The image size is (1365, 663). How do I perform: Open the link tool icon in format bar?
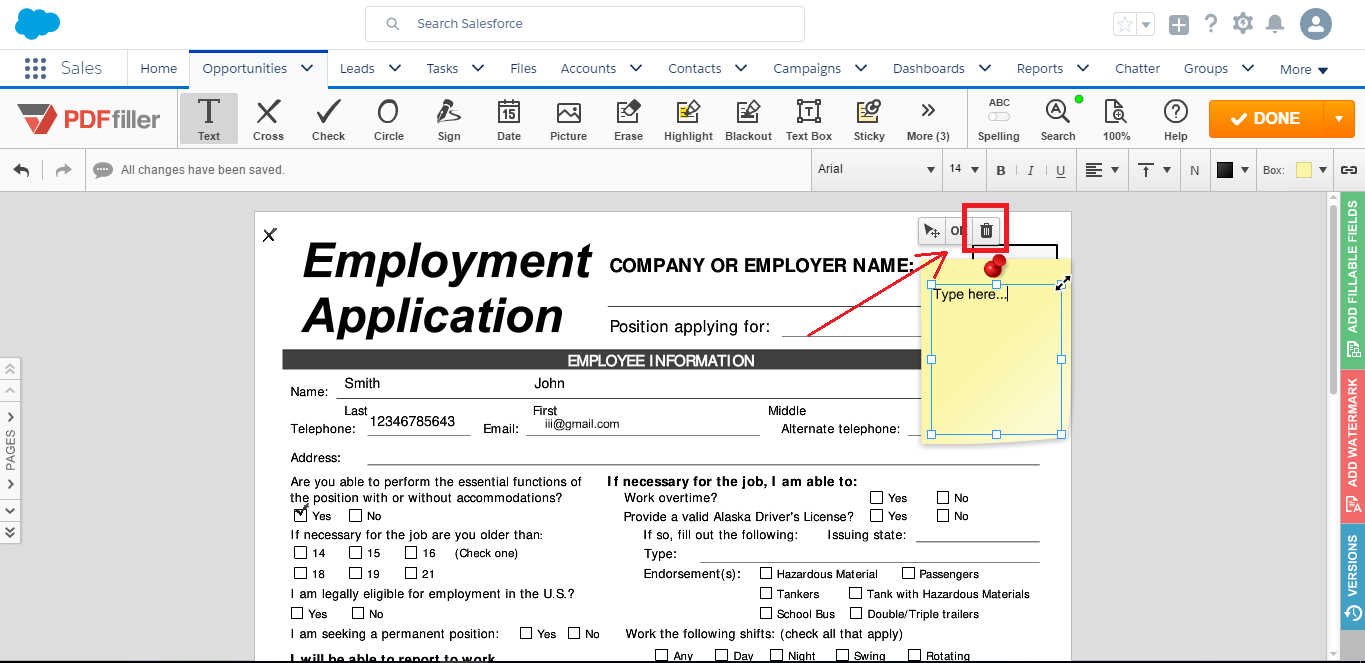point(1349,170)
